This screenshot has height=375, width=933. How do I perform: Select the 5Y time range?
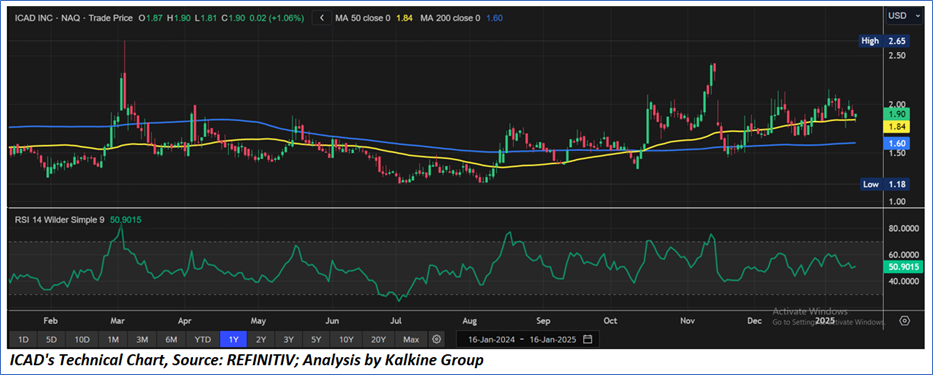pos(316,339)
